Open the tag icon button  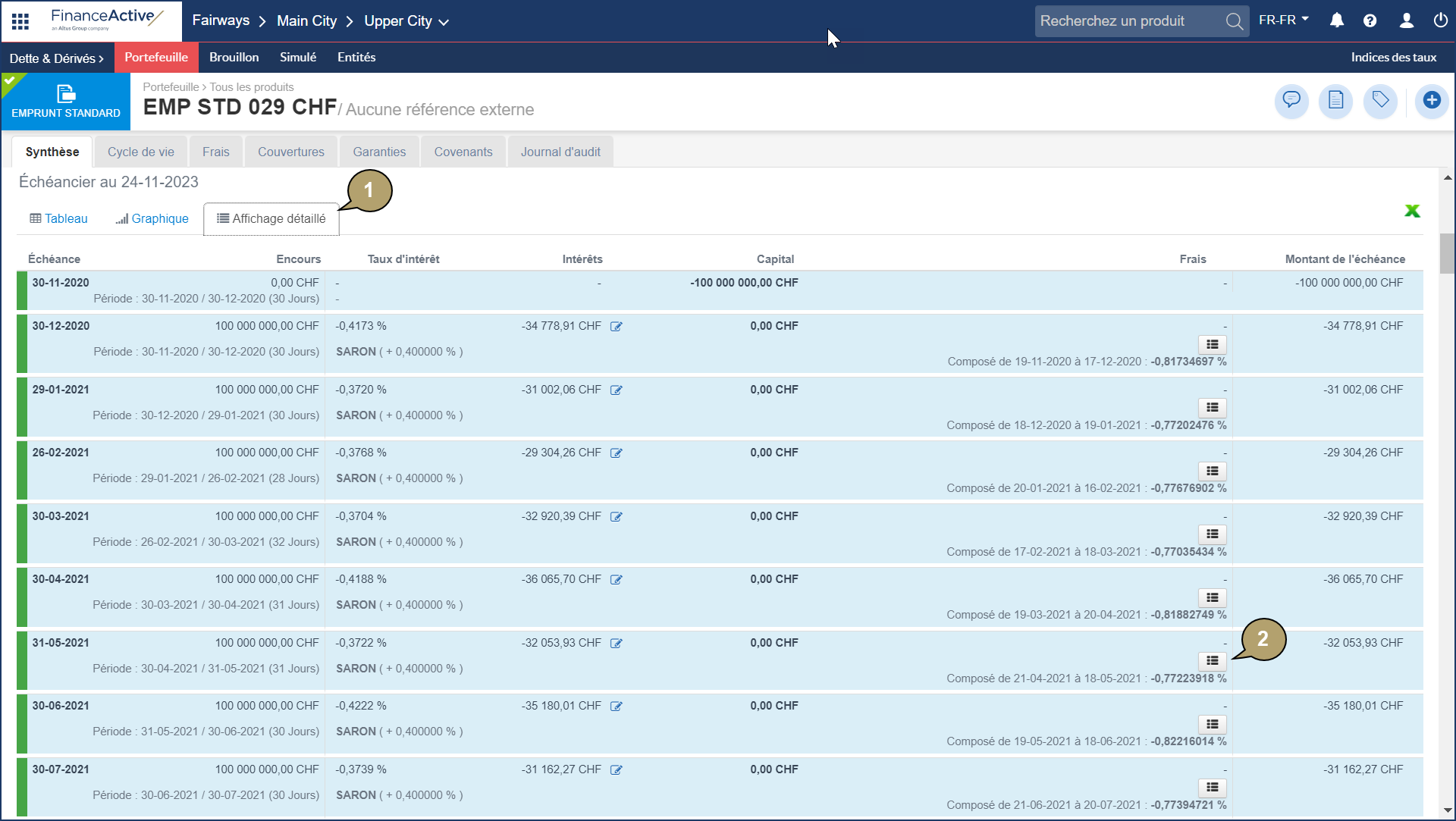(1380, 100)
